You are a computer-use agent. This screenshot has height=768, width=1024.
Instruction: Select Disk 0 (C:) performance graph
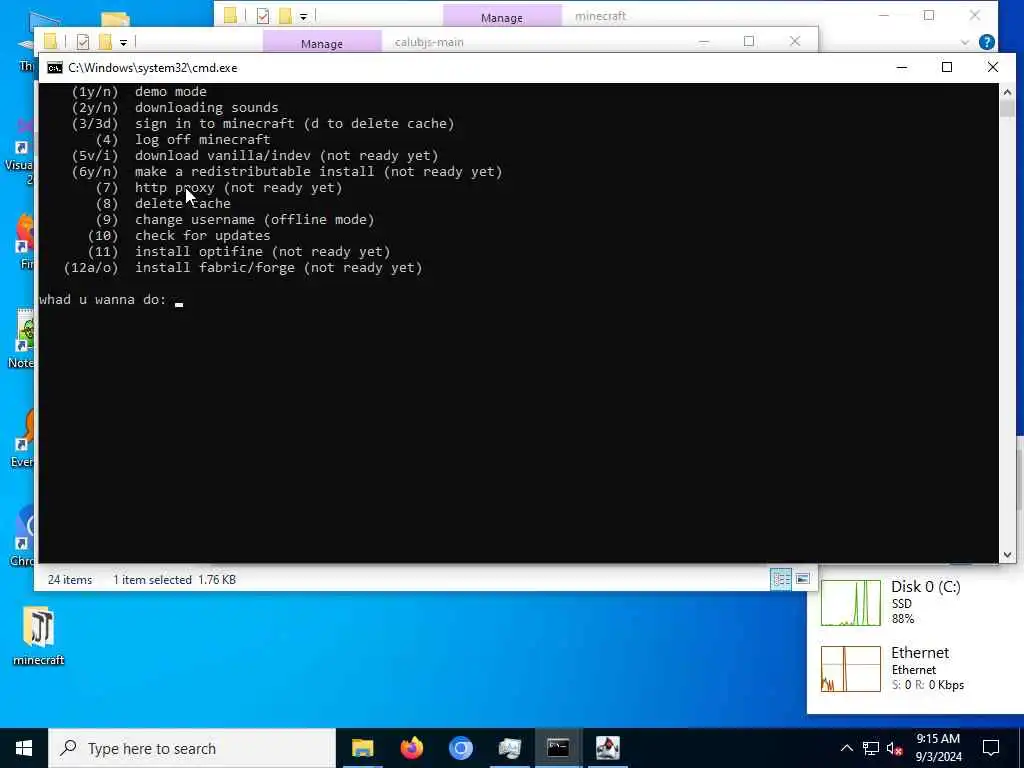point(850,603)
